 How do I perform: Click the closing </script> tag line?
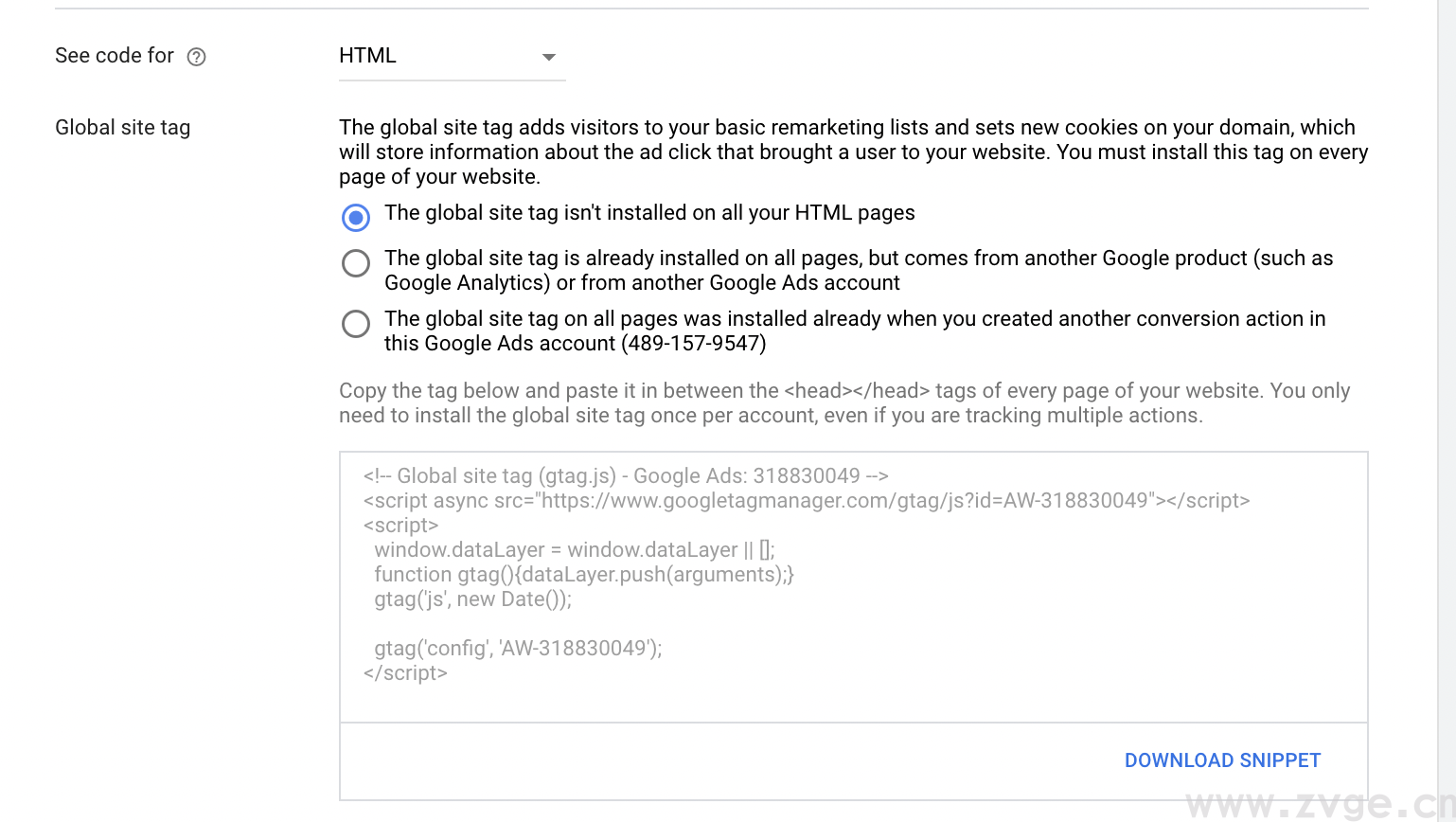click(405, 673)
